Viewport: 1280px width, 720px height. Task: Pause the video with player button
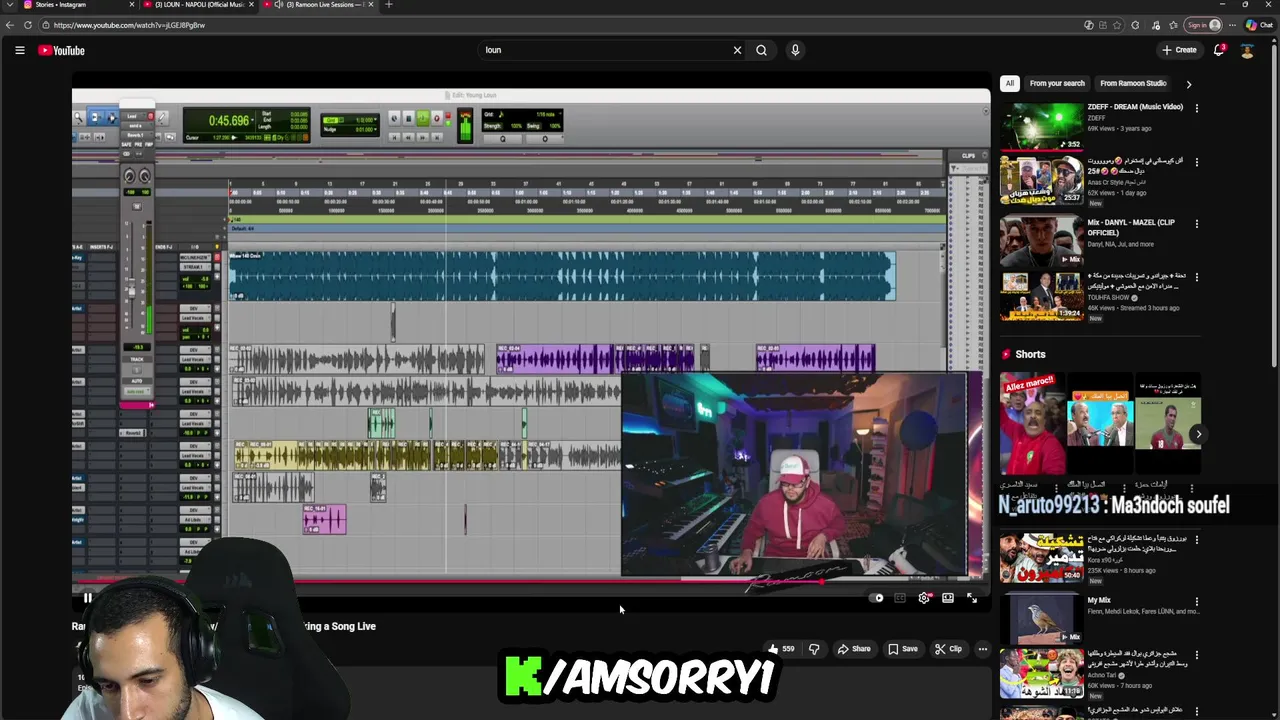click(87, 598)
